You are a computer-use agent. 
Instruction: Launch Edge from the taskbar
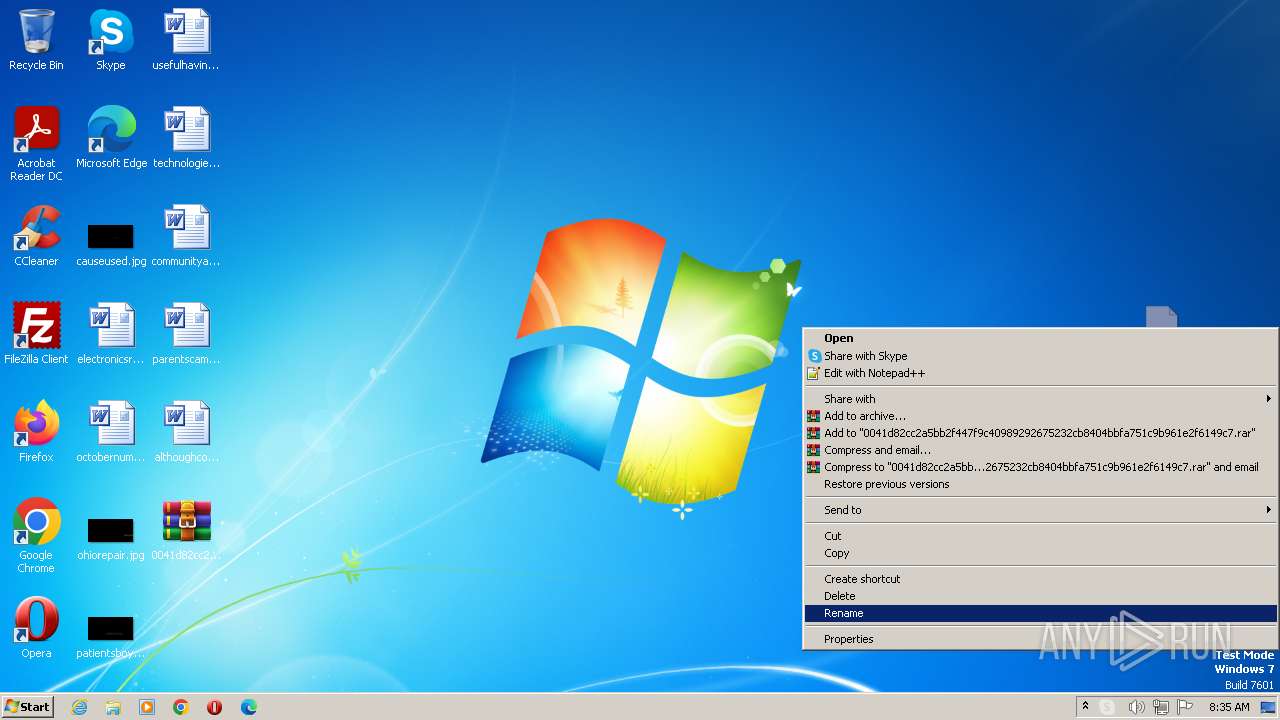pyautogui.click(x=249, y=707)
